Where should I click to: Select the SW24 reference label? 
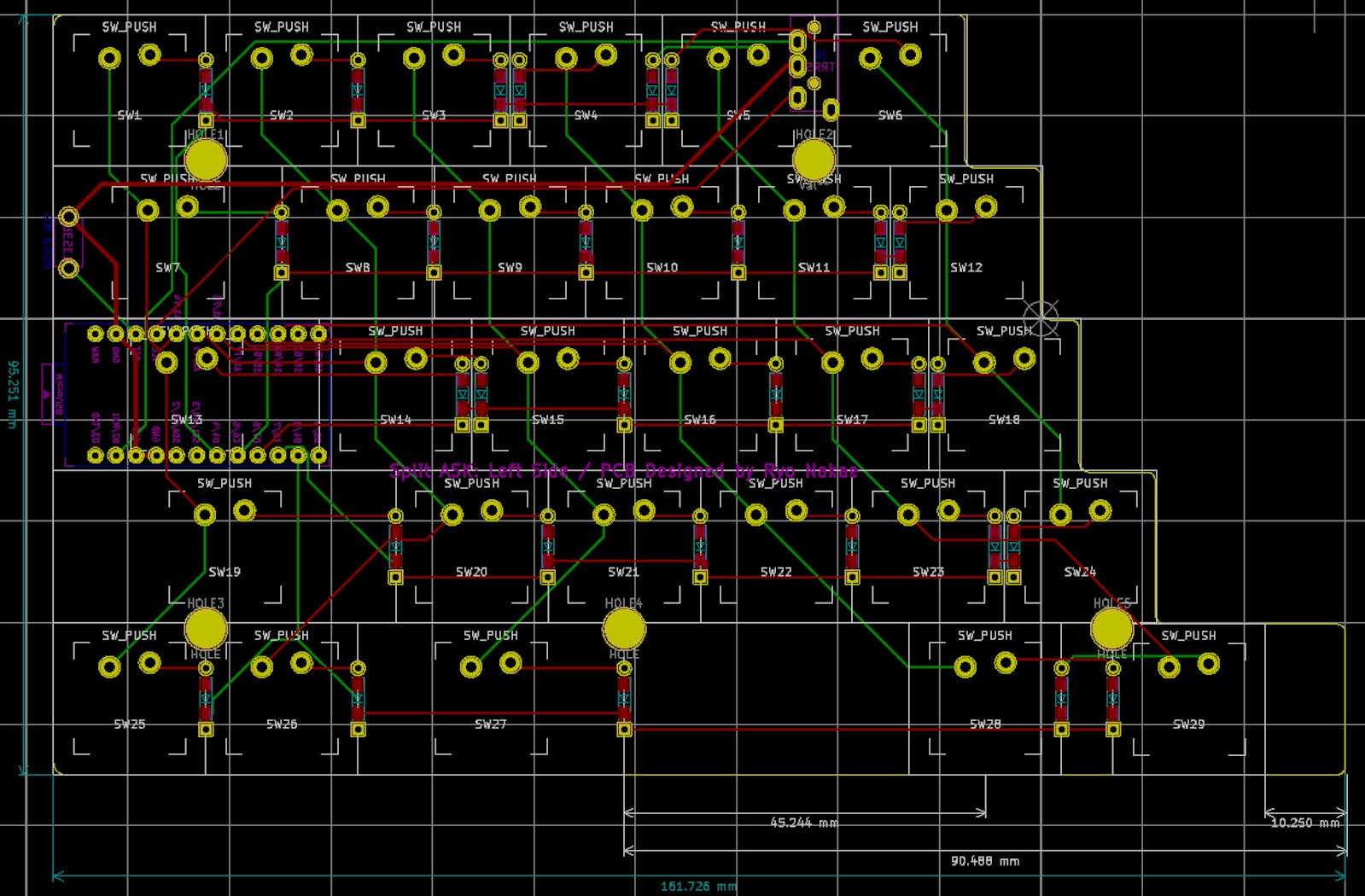(1080, 572)
